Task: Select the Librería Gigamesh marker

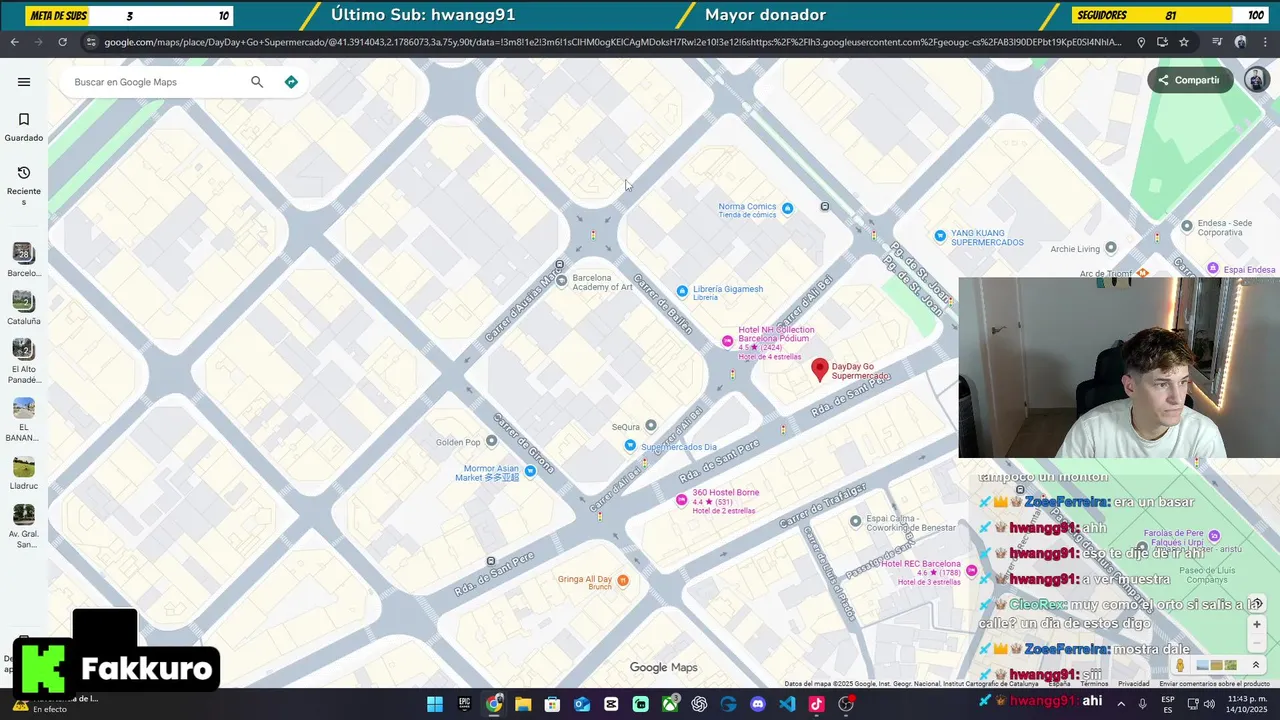Action: pyautogui.click(x=682, y=291)
